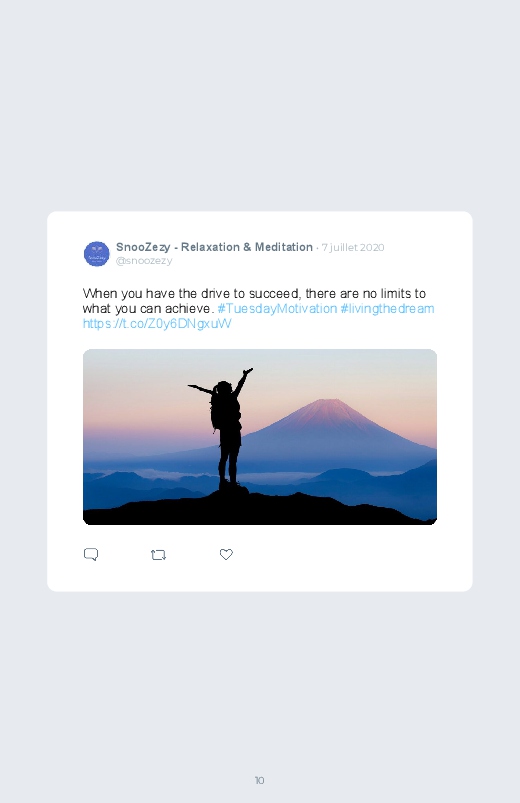Open the SnooZezy profile avatar
The height and width of the screenshot is (803, 520).
click(x=97, y=253)
